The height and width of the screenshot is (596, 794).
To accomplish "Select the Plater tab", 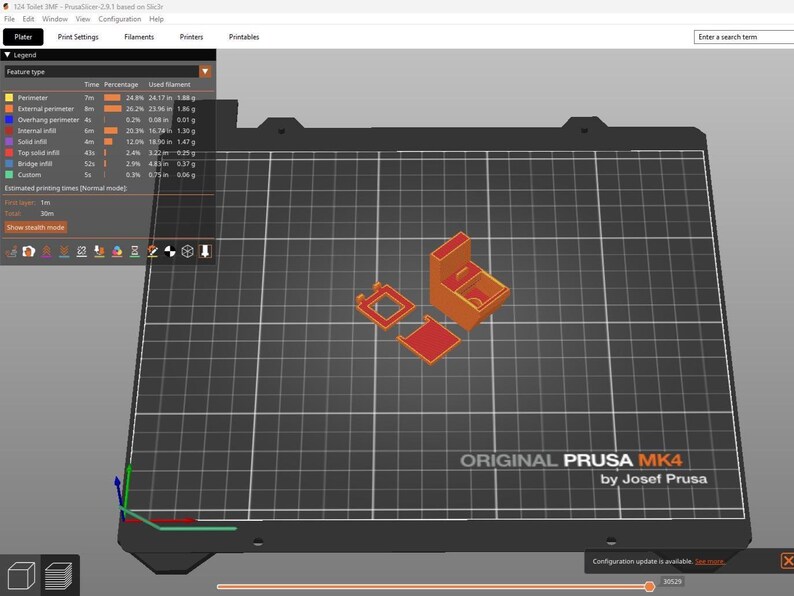I will [x=23, y=37].
